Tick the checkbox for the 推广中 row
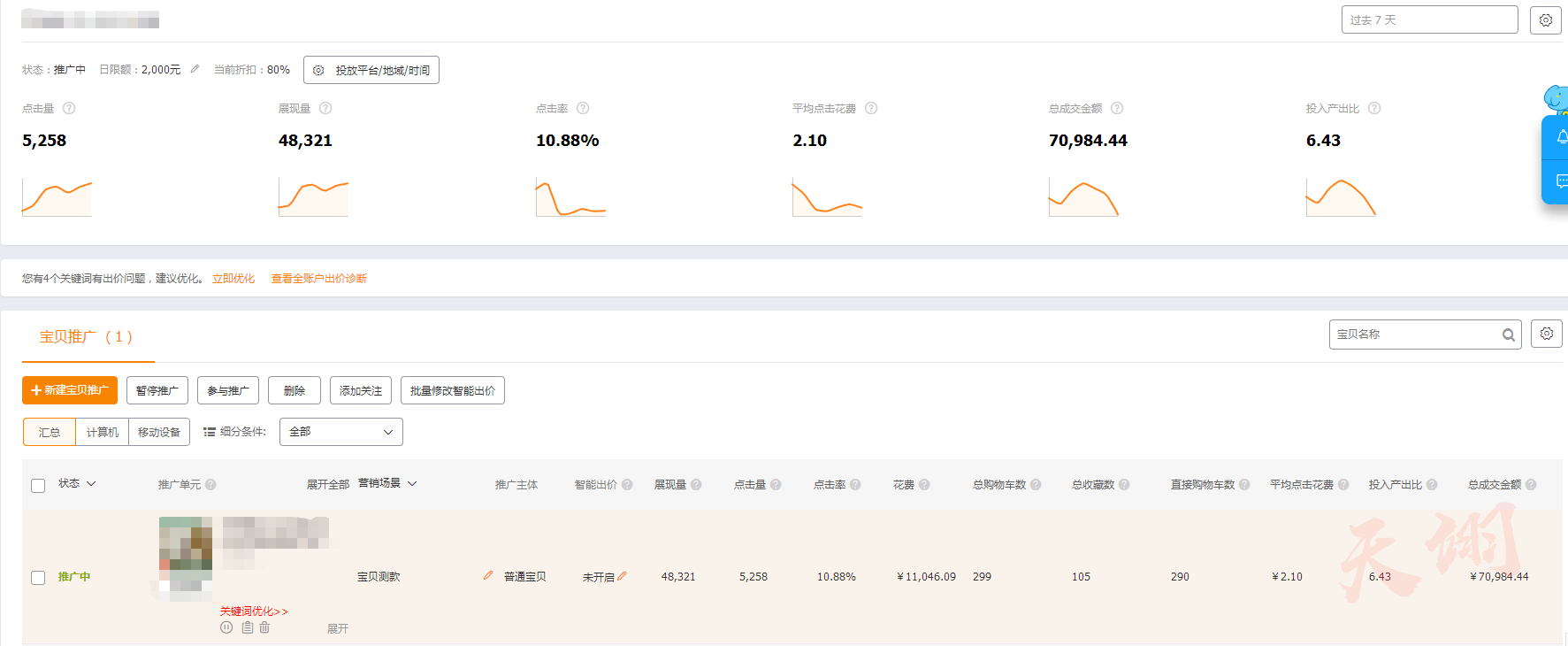Image resolution: width=1568 pixels, height=646 pixels. [38, 577]
